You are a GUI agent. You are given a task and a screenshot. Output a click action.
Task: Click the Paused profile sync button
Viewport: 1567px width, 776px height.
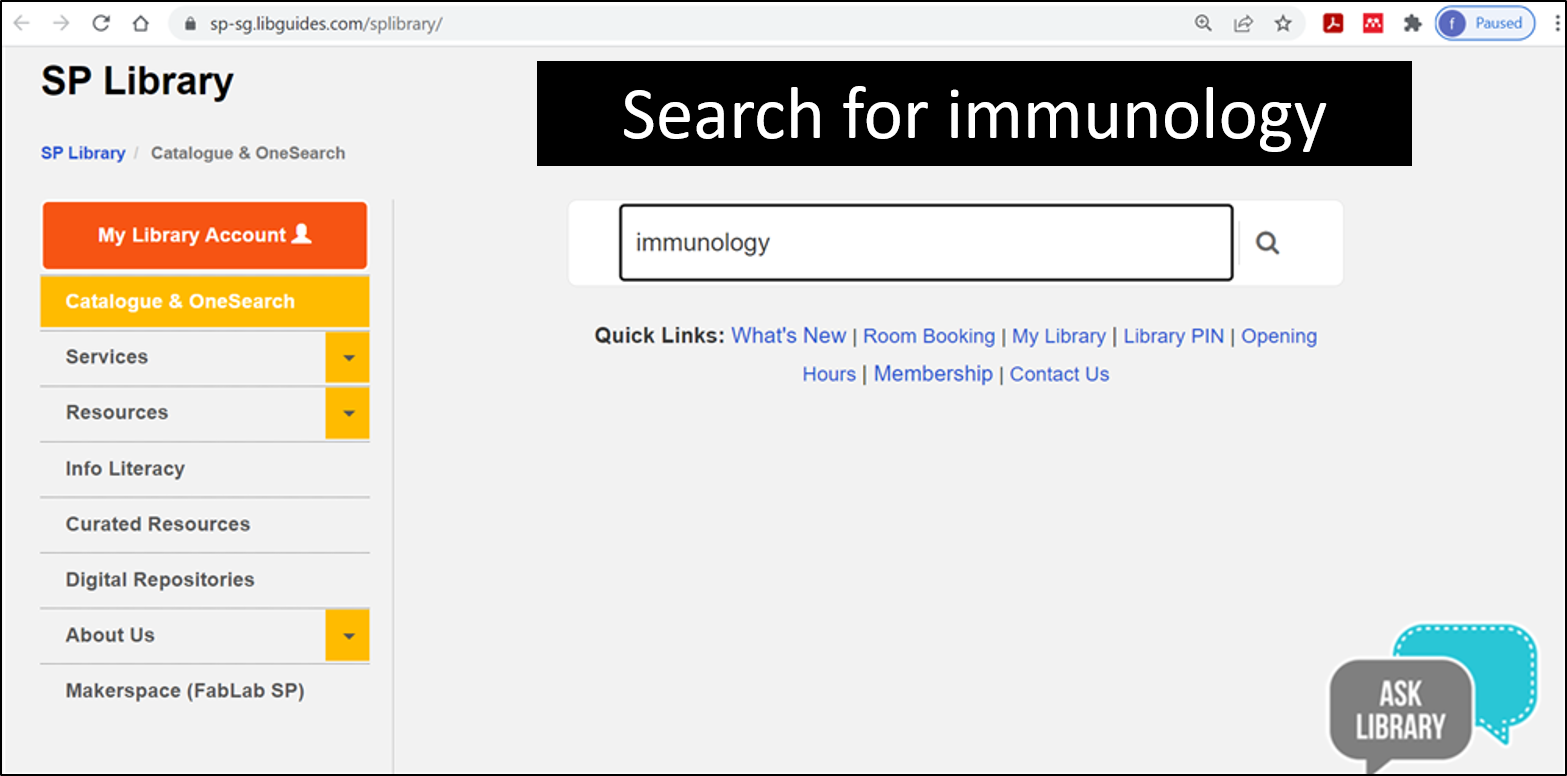coord(1484,23)
